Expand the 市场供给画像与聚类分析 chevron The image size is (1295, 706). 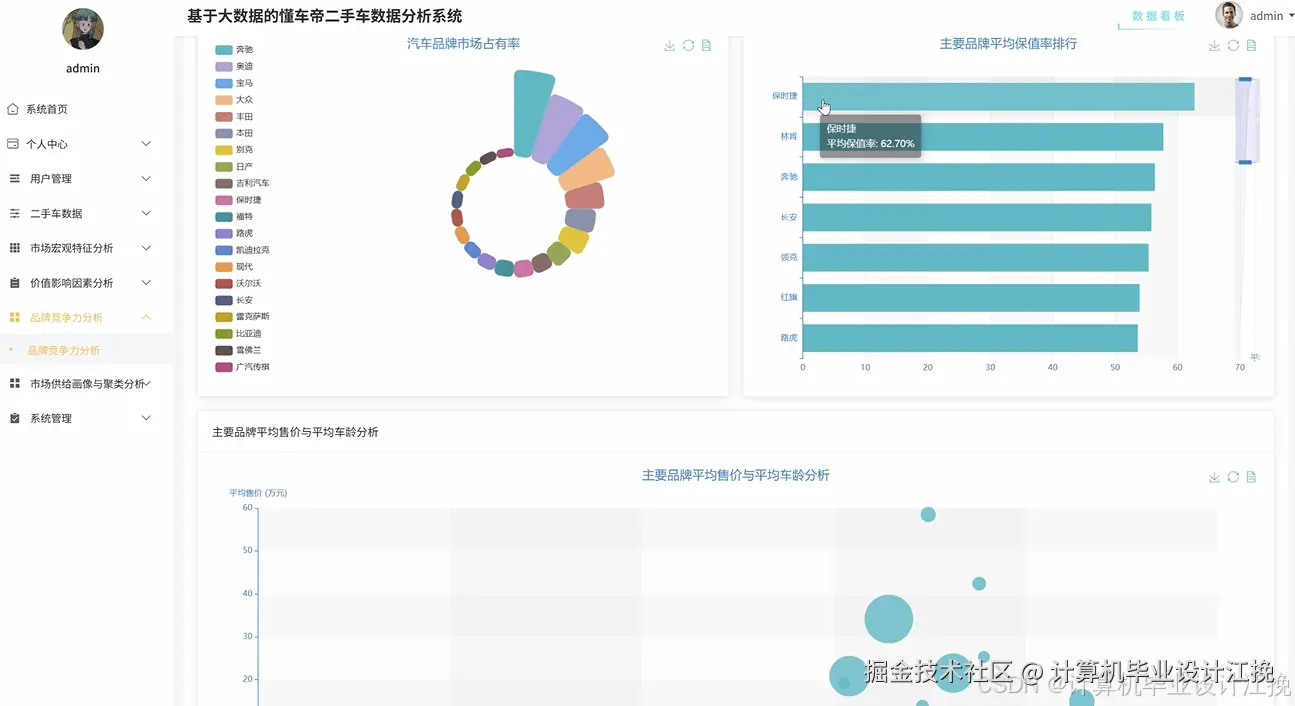[x=148, y=384]
